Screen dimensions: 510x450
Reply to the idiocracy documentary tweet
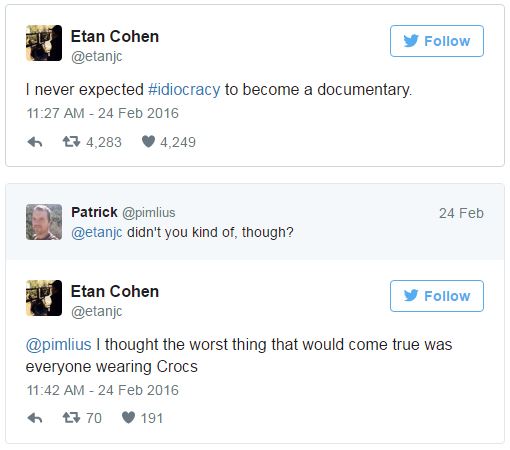(35, 142)
